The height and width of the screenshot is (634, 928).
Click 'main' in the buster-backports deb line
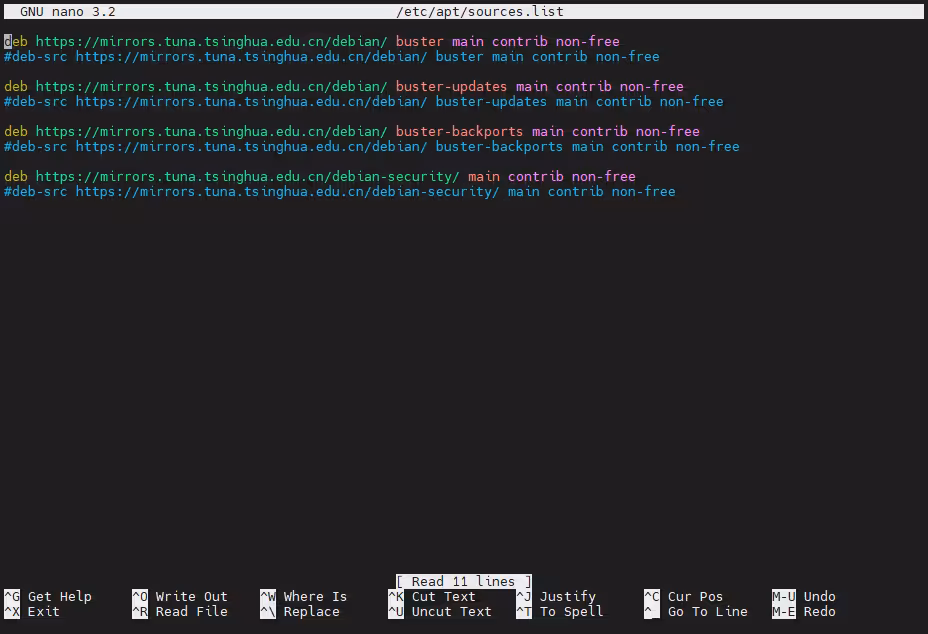coord(547,131)
